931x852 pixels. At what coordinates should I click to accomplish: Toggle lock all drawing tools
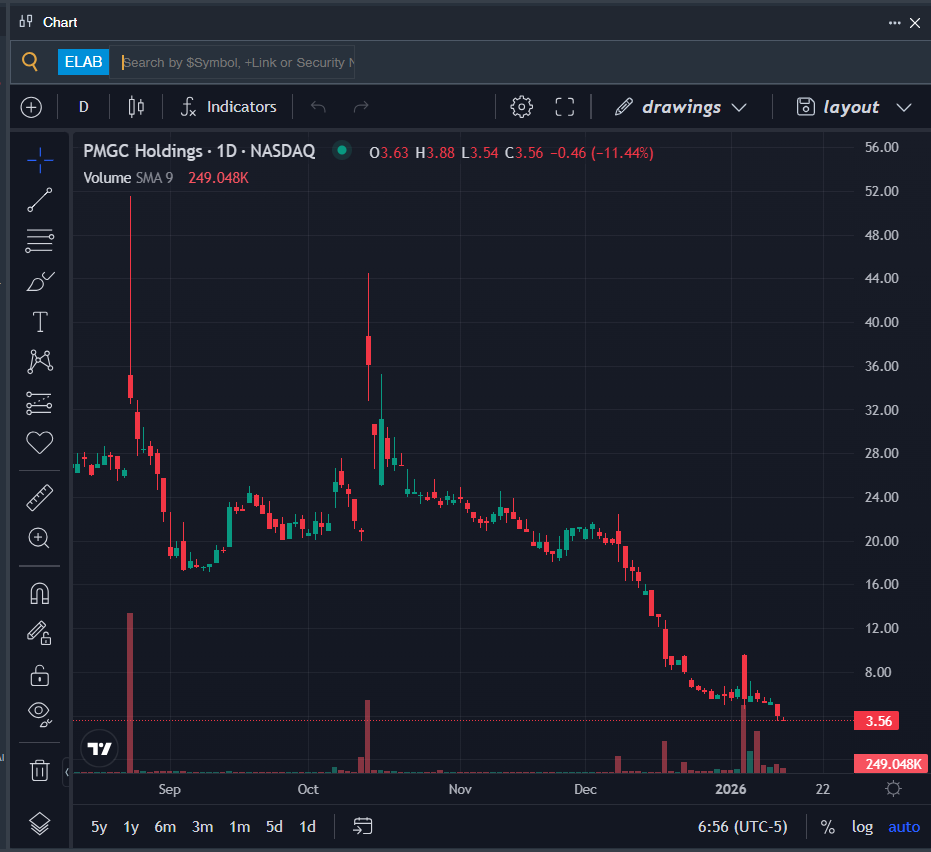pyautogui.click(x=40, y=675)
